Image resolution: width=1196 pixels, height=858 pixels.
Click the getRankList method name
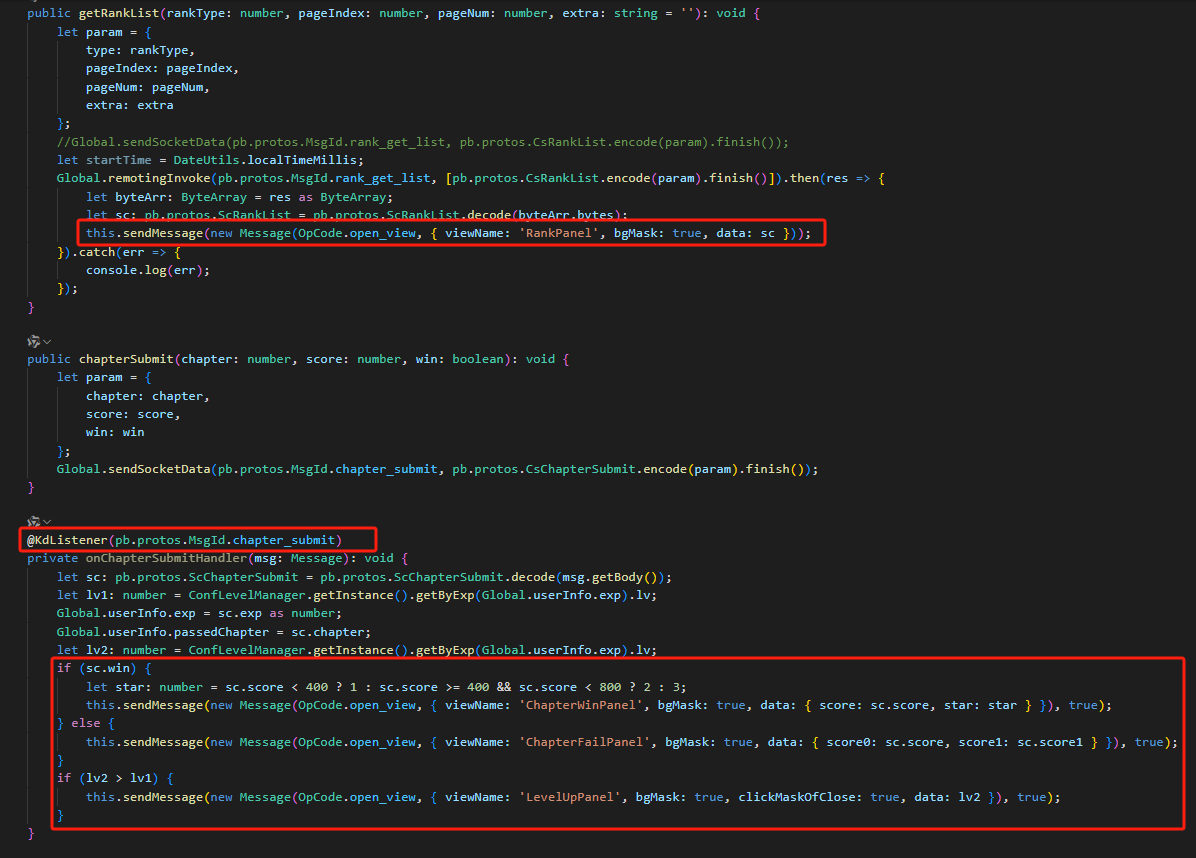(119, 13)
